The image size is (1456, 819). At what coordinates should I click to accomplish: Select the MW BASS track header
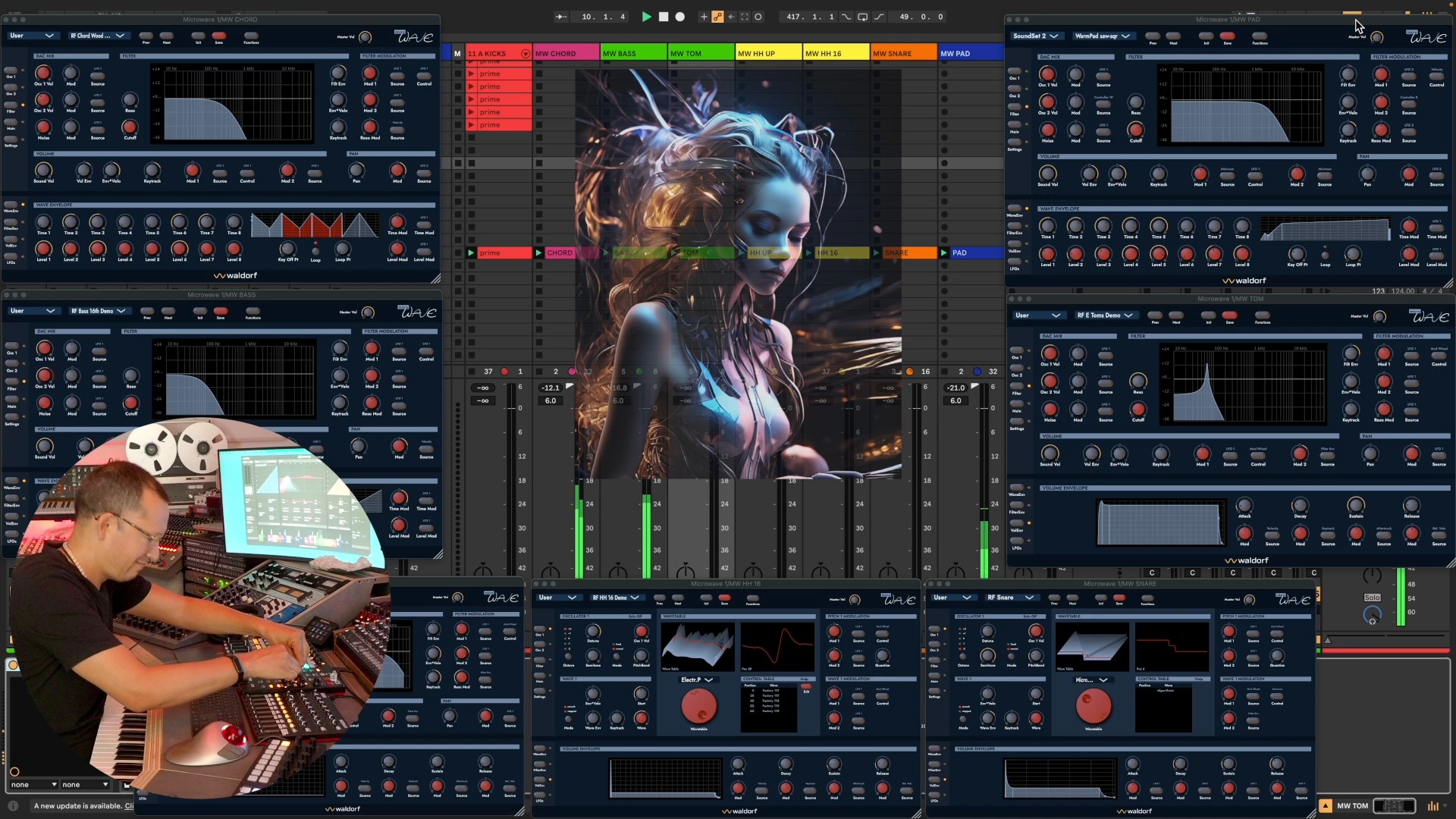[x=633, y=53]
